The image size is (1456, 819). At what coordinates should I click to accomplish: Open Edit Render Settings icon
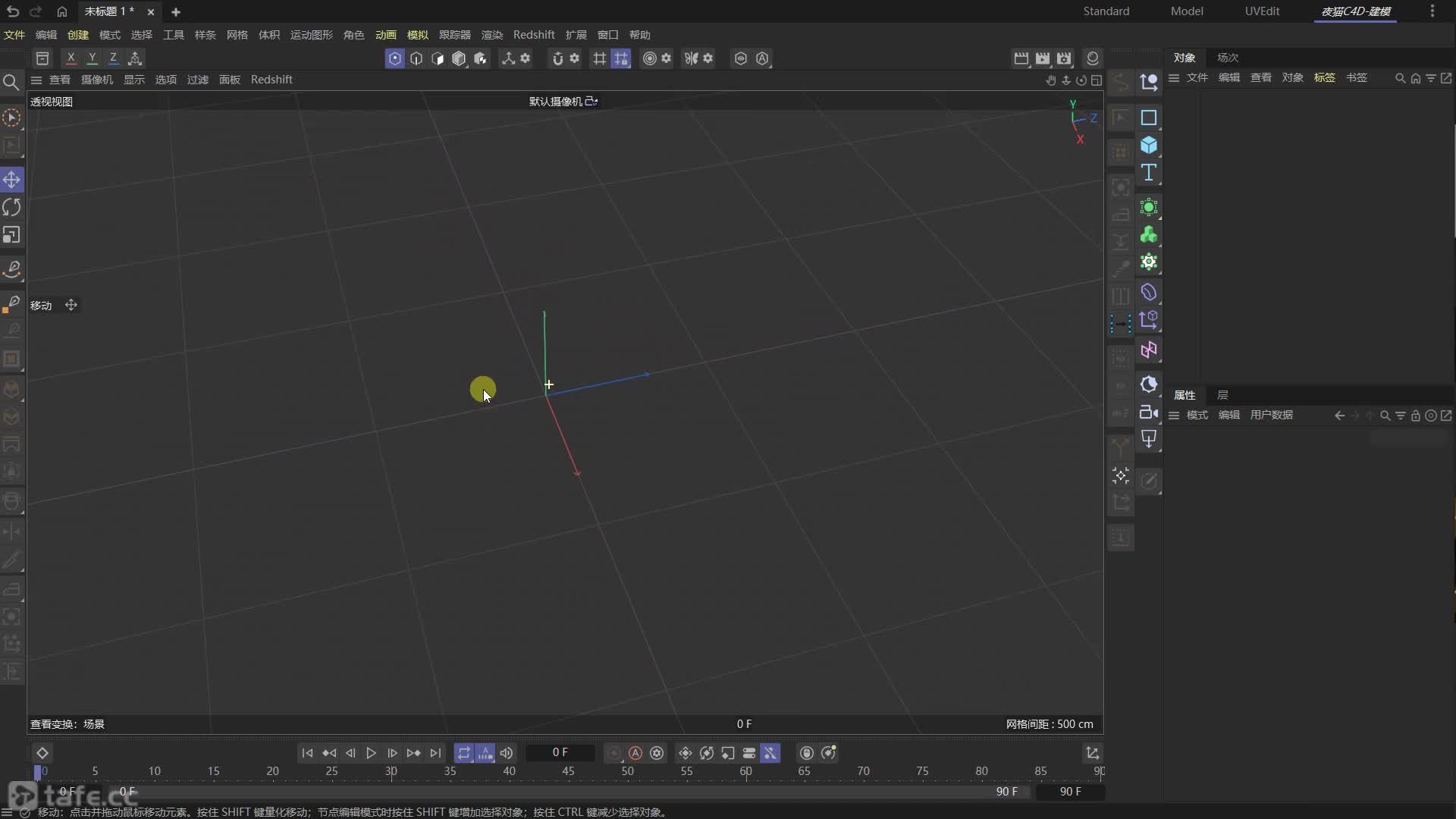pyautogui.click(x=1064, y=58)
